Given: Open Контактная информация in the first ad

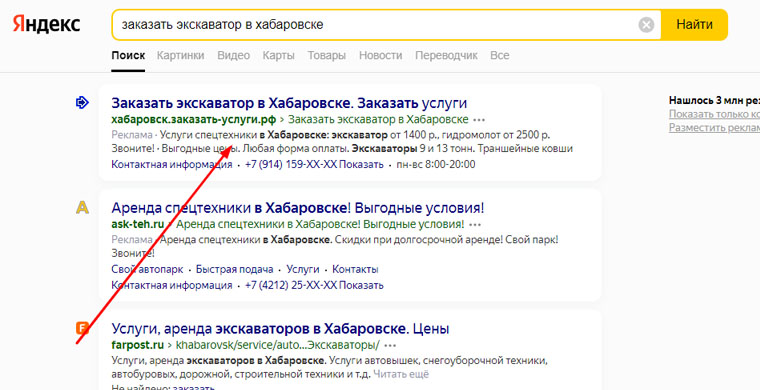Looking at the screenshot, I should tap(172, 165).
